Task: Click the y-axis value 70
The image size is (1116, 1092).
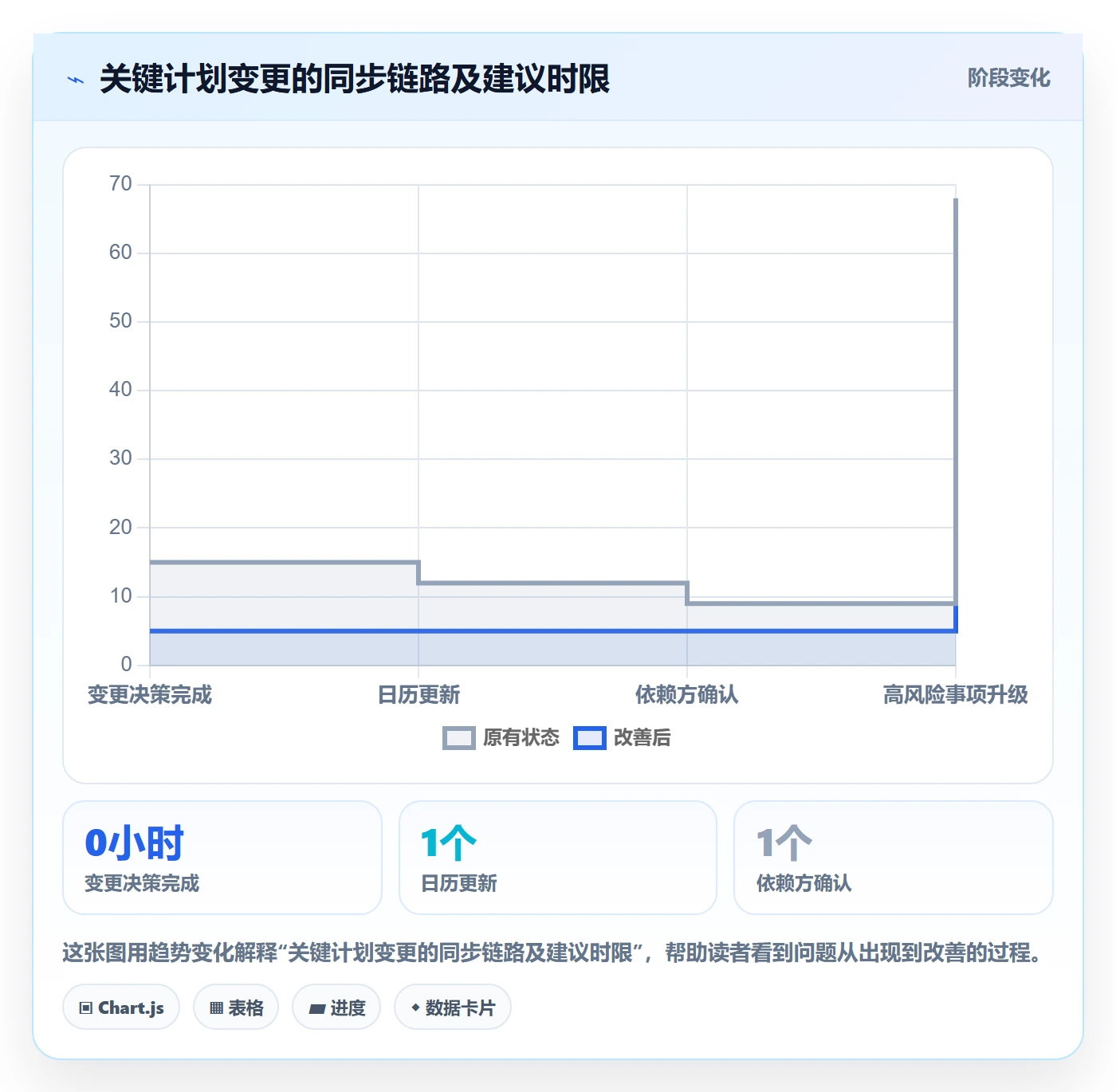Action: 120,184
